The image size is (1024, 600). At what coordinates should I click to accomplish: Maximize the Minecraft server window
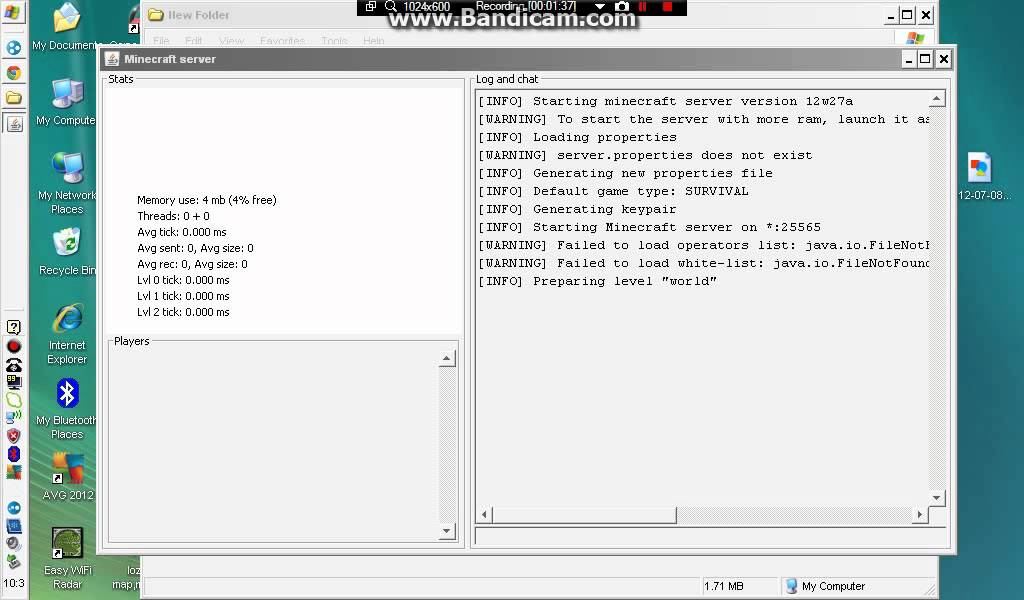(925, 59)
